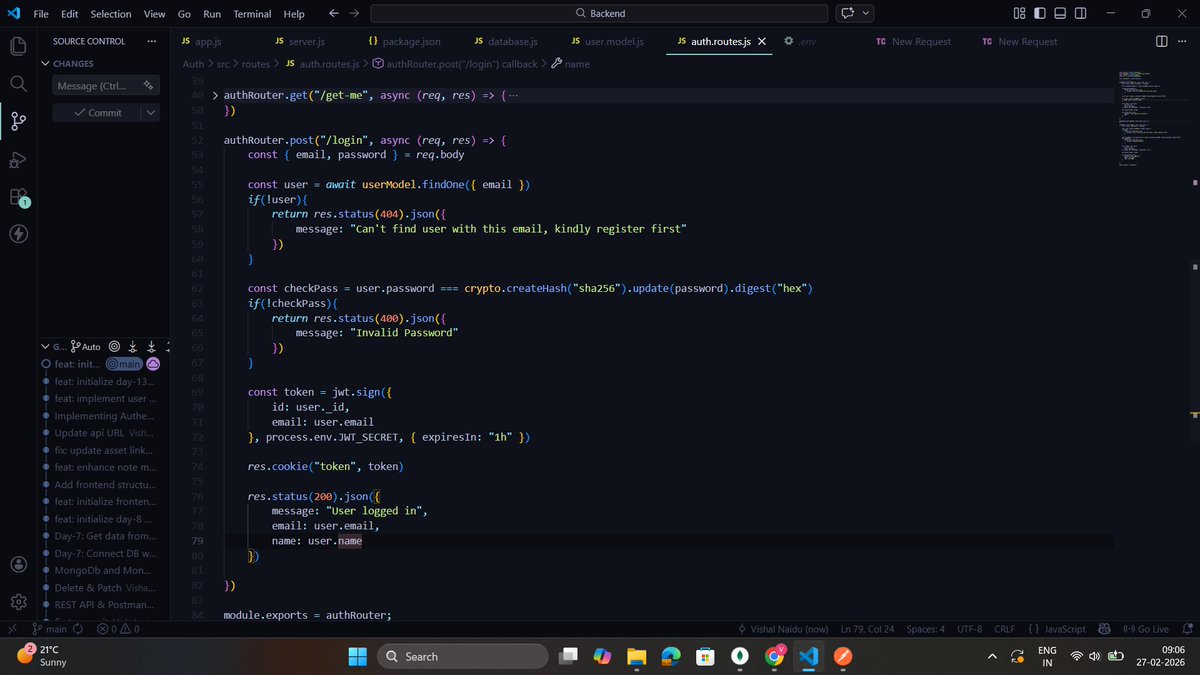Screen dimensions: 1200x675
Task: Click the go forward arrow in title bar
Action: pyautogui.click(x=353, y=14)
